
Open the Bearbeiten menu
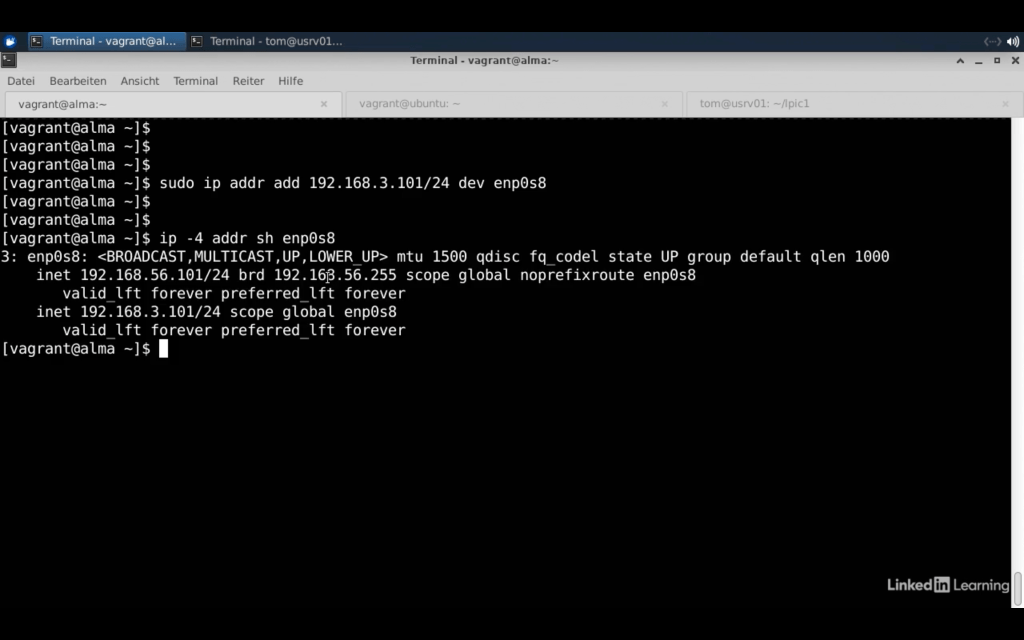pyautogui.click(x=78, y=81)
